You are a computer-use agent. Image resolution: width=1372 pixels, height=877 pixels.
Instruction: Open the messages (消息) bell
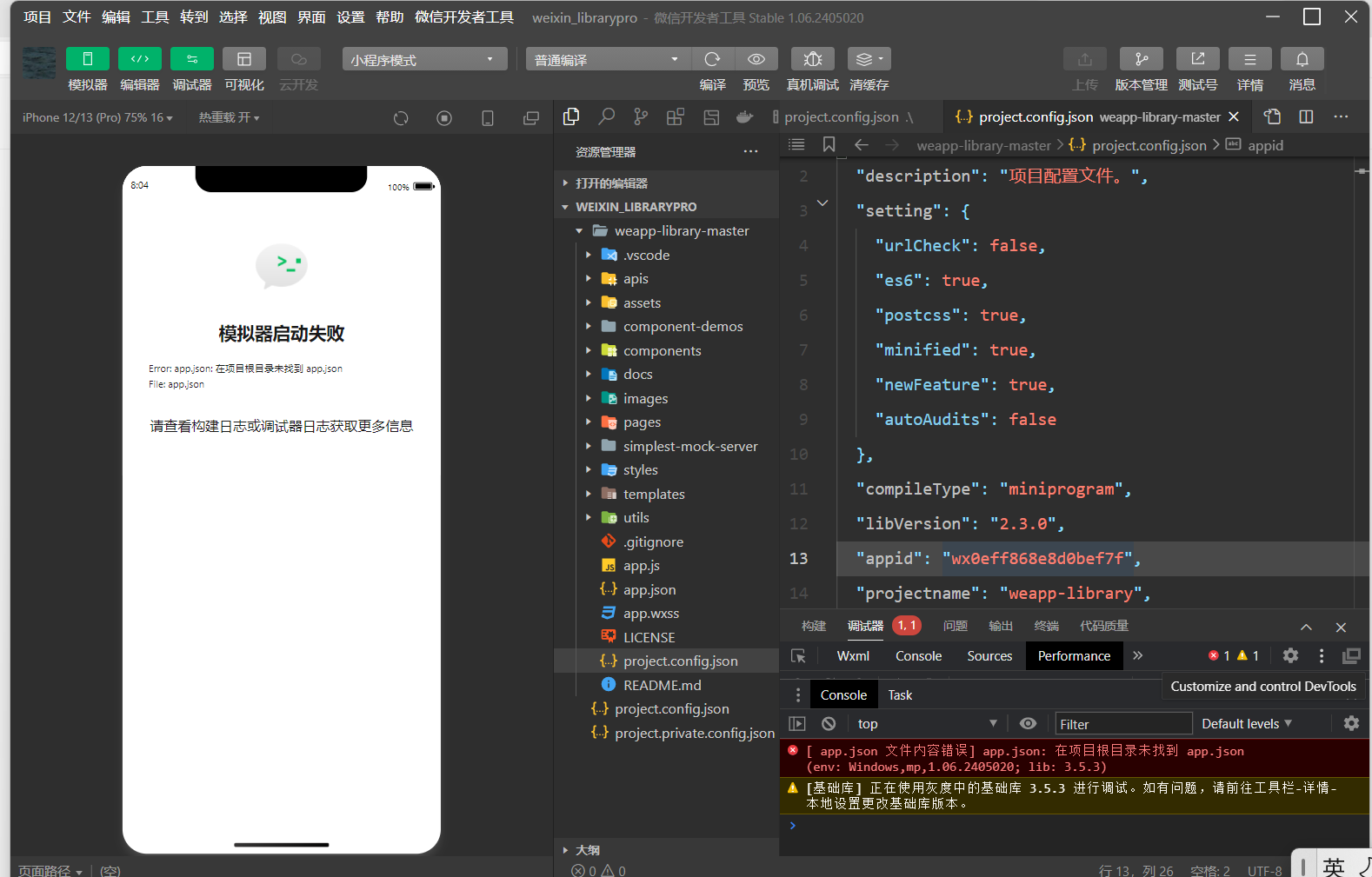pos(1302,59)
